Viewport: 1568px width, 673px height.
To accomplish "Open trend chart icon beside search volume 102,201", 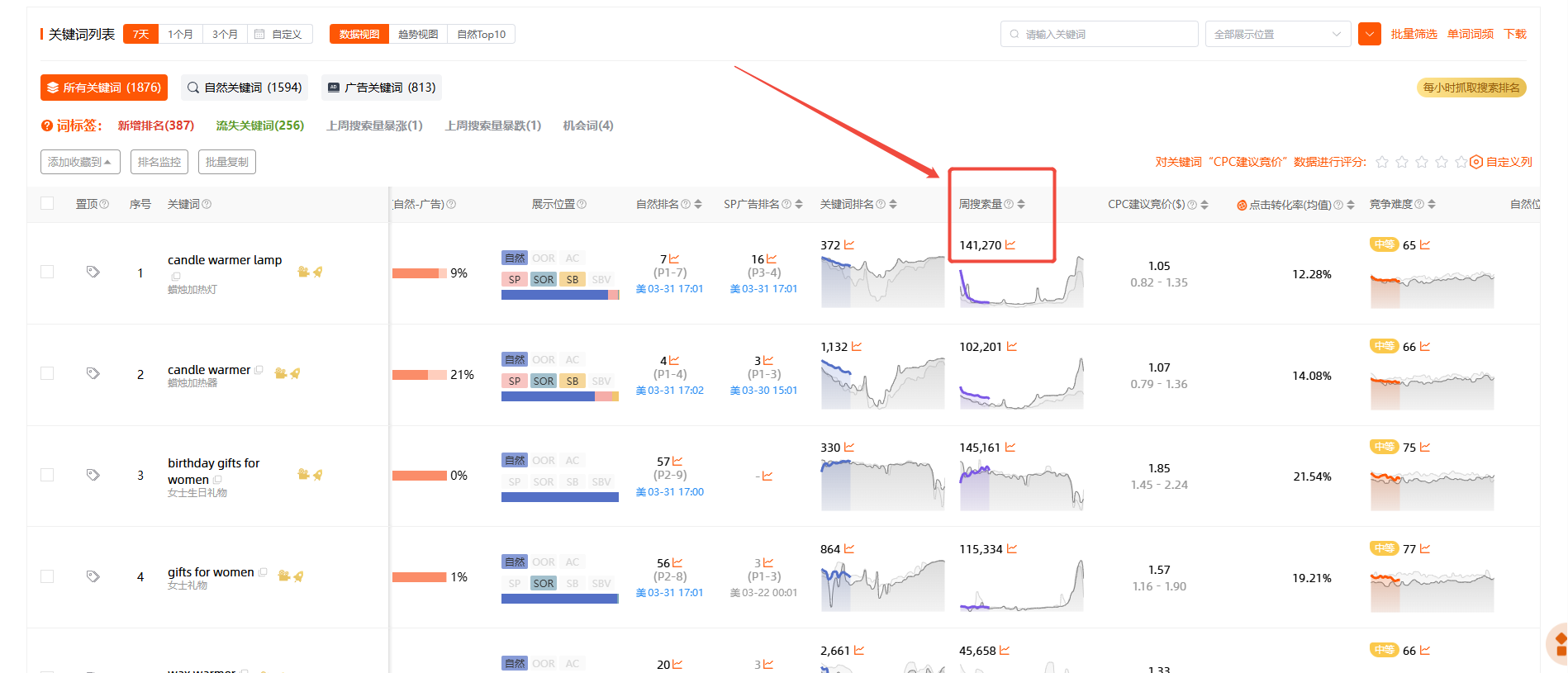I will (x=1012, y=347).
